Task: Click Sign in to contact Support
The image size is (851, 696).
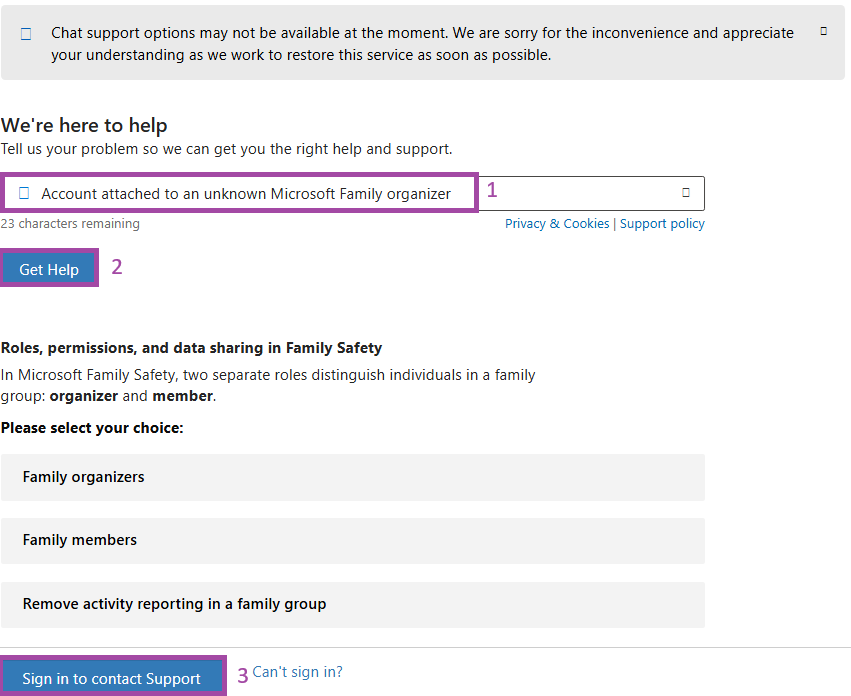Action: (111, 678)
